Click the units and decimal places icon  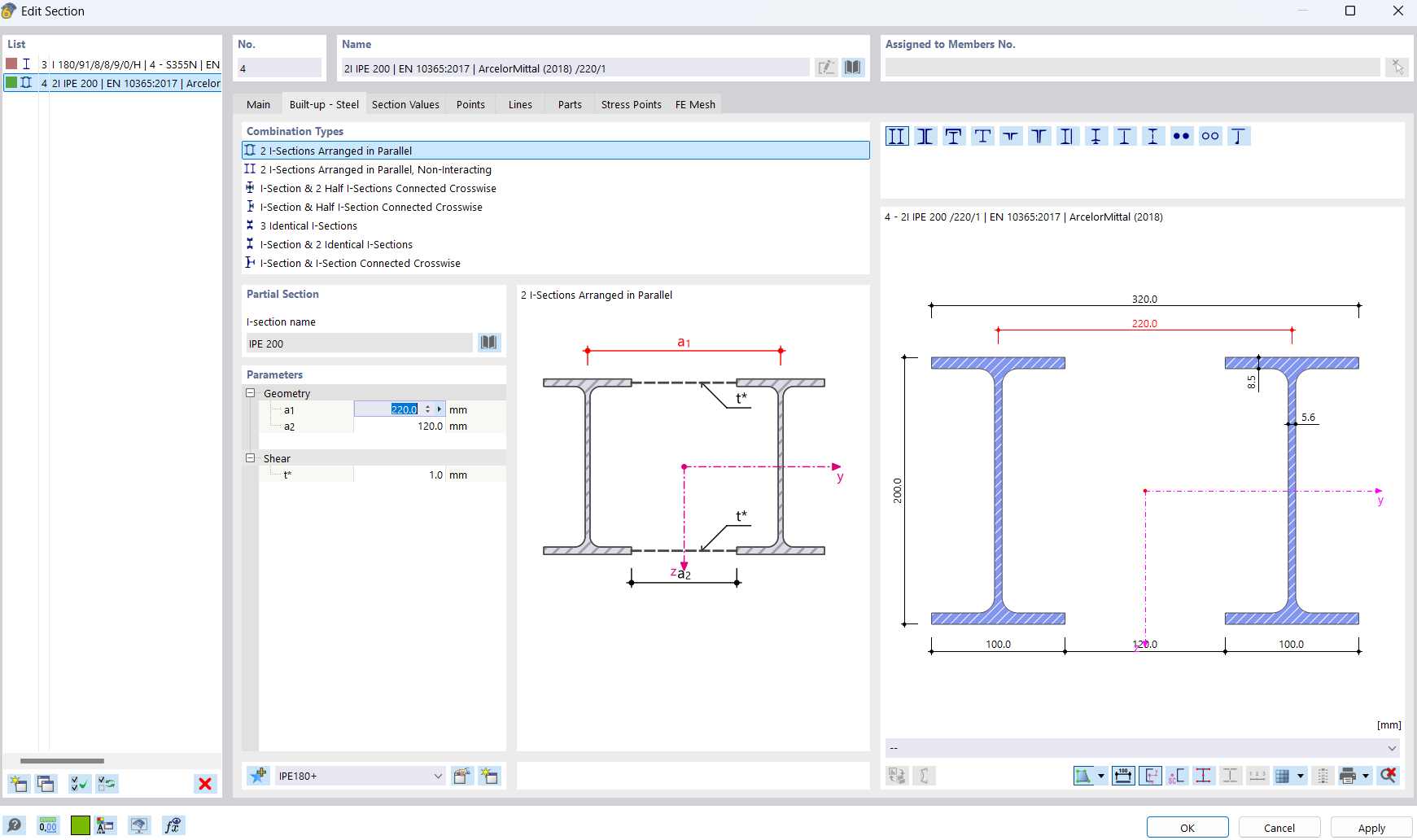pos(48,826)
